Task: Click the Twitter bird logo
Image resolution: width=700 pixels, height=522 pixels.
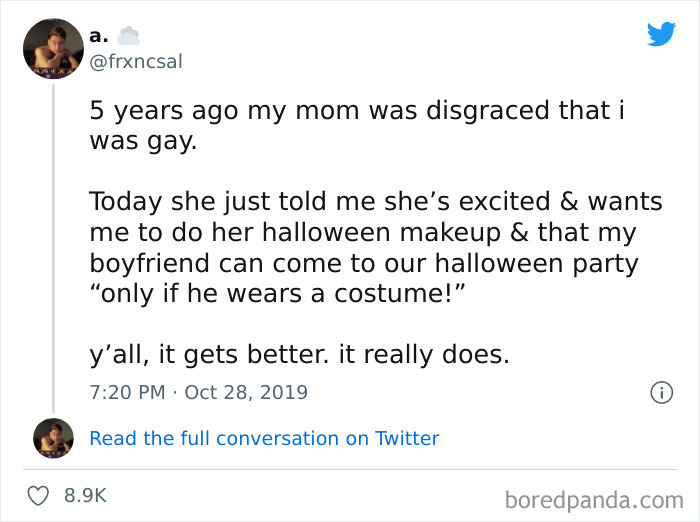Action: pos(661,33)
